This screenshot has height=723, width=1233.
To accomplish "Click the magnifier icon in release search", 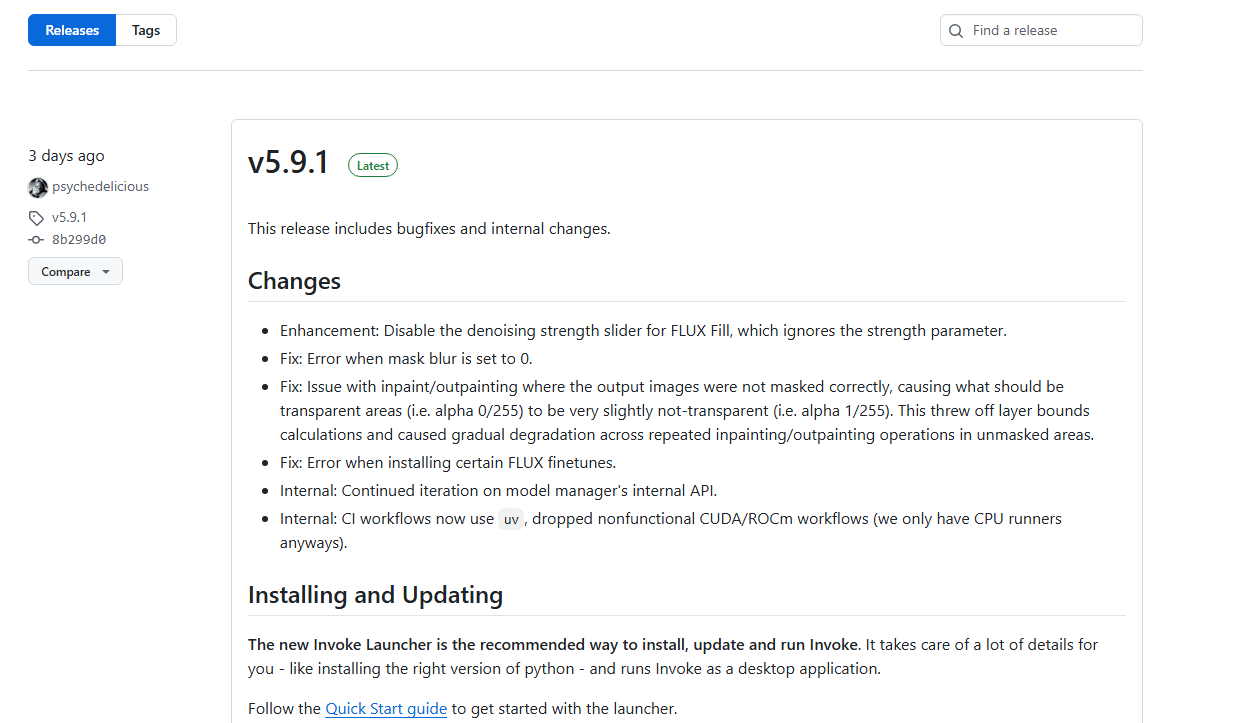I will (957, 31).
